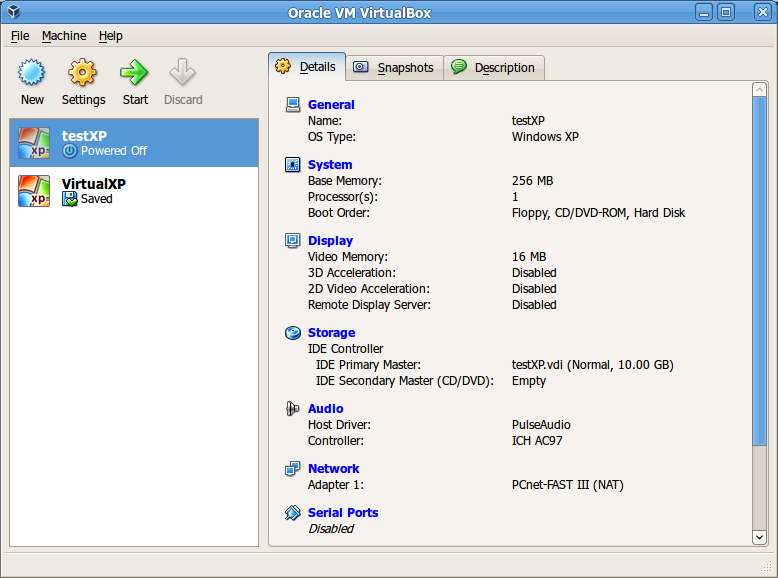778x578 pixels.
Task: Click the IDE Controller row
Action: pyautogui.click(x=345, y=349)
